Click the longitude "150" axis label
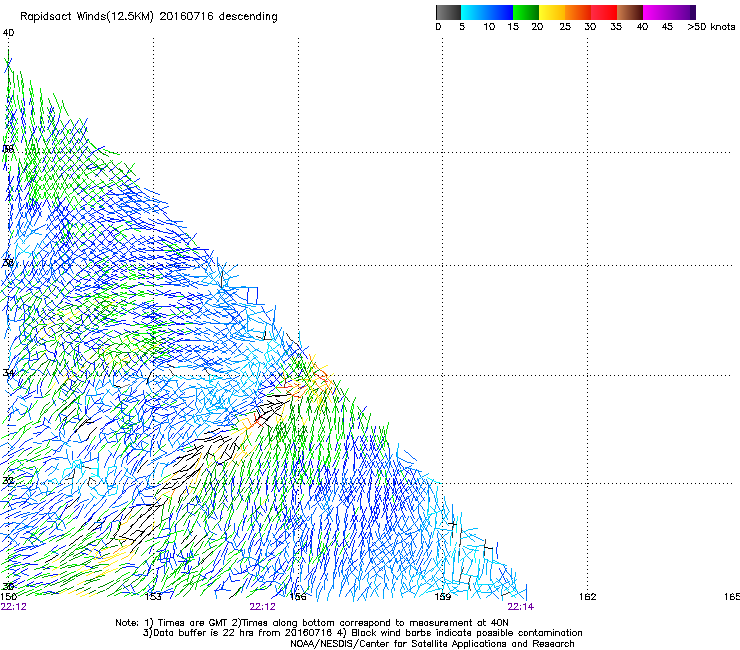 coord(9,597)
